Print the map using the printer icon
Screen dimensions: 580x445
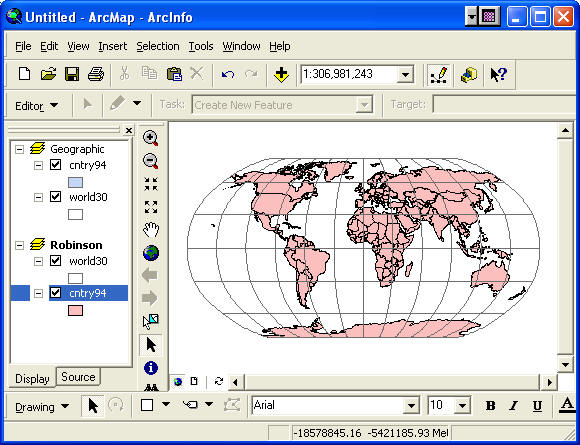[96, 74]
